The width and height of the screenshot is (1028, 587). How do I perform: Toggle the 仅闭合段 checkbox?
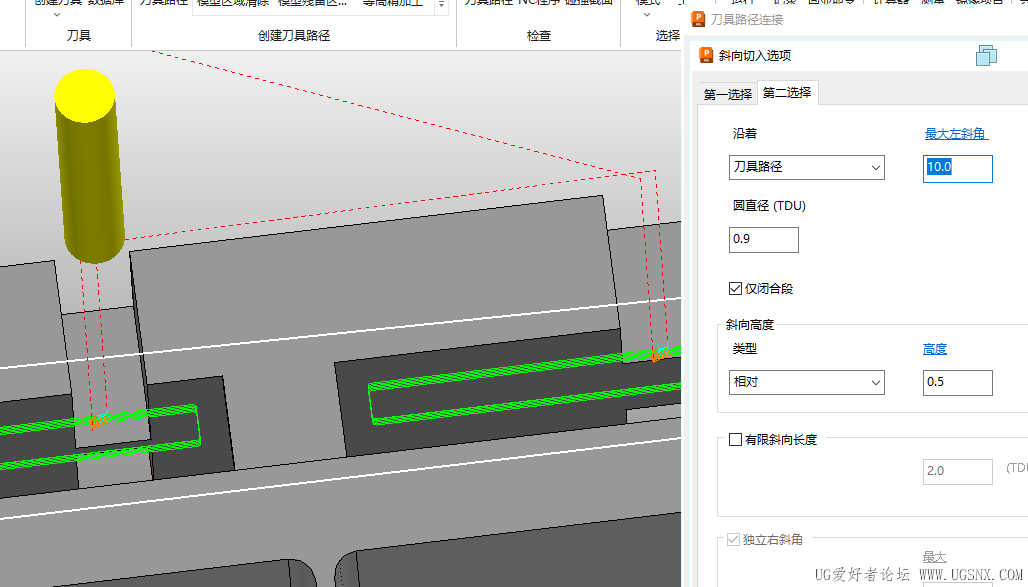coord(736,288)
